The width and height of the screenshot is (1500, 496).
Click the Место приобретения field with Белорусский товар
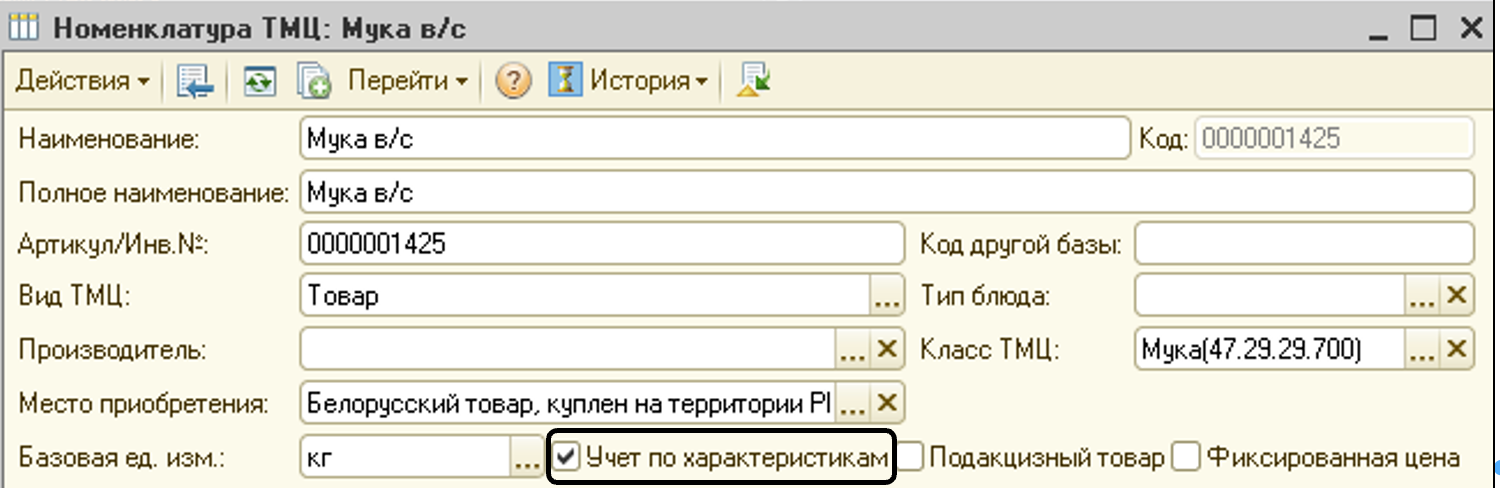pos(567,404)
